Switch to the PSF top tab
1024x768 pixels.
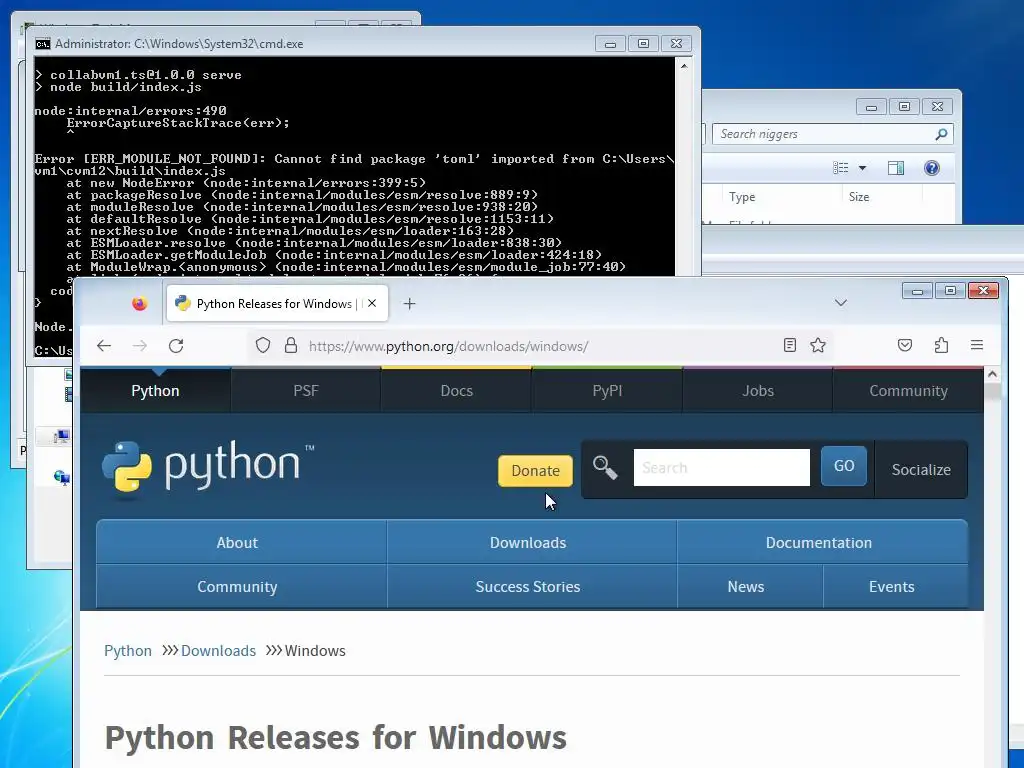pos(306,391)
